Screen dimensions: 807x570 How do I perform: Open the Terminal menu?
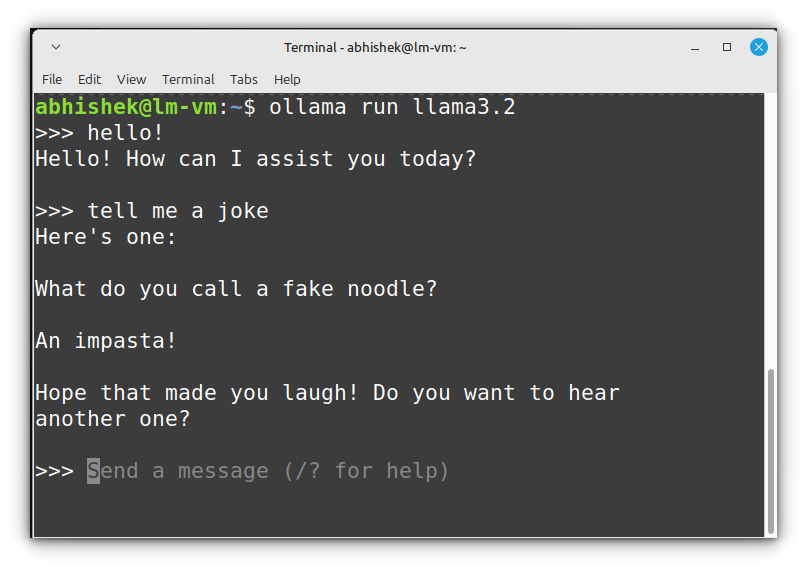coord(188,79)
